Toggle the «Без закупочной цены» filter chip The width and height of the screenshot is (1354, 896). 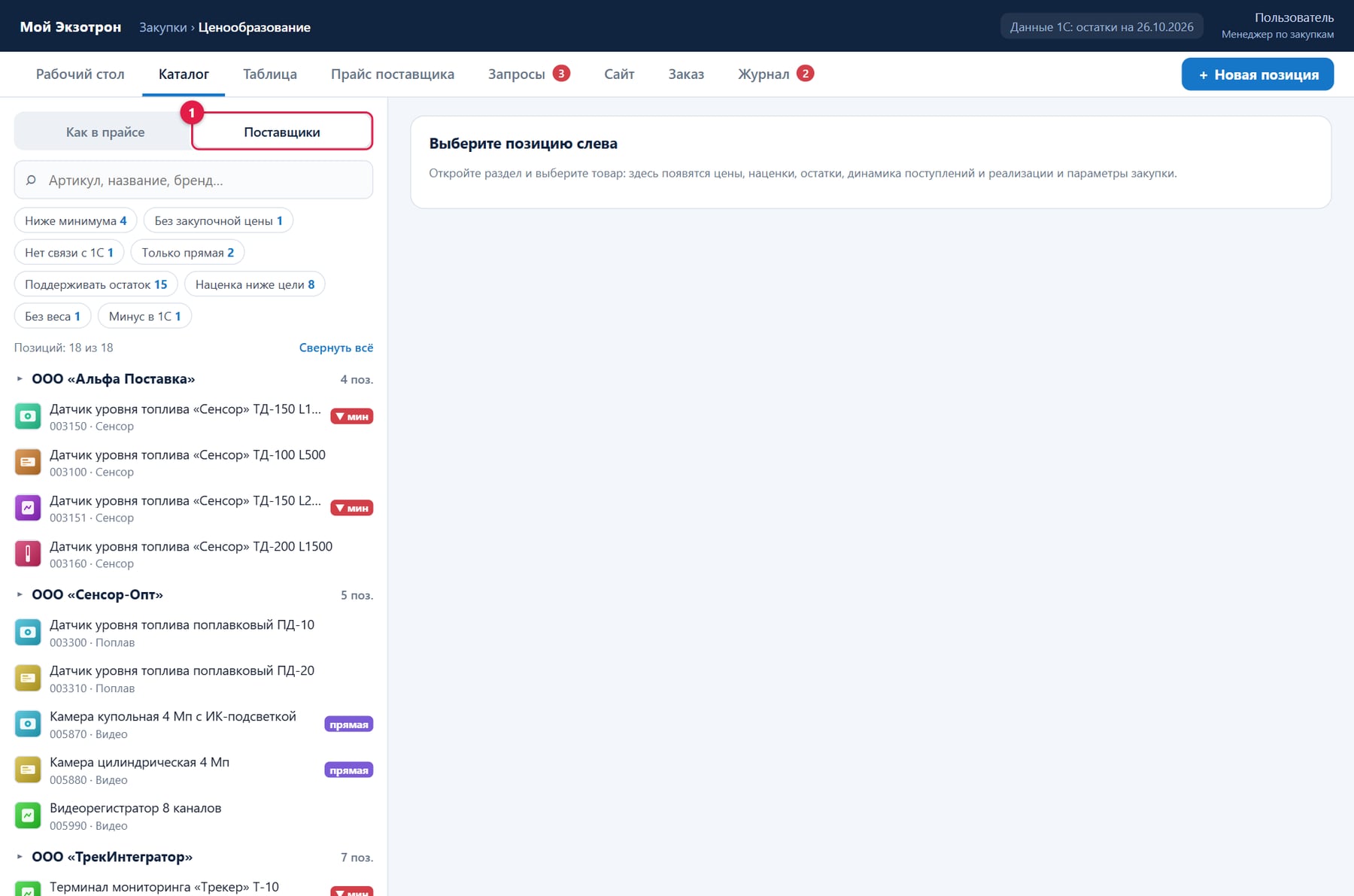coord(218,221)
